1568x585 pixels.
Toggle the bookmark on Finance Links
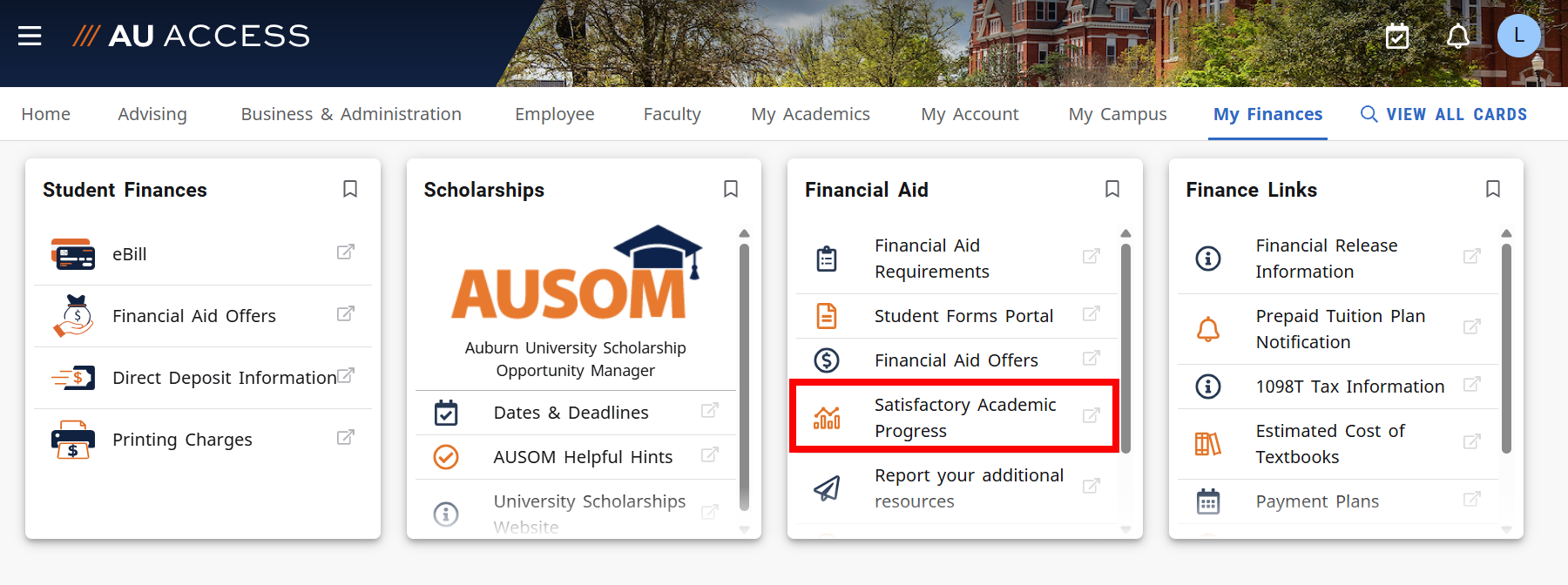tap(1493, 189)
